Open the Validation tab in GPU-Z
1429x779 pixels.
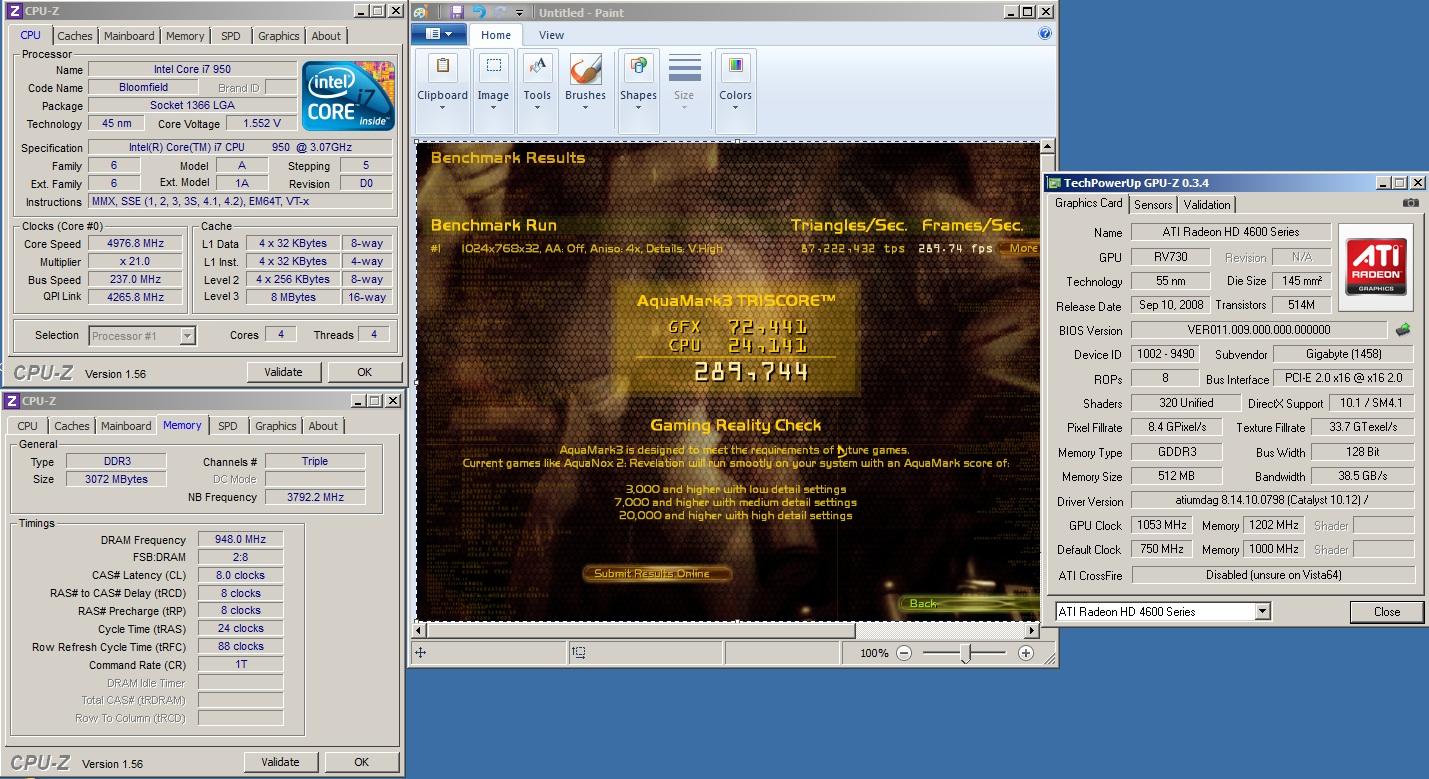click(x=1207, y=204)
